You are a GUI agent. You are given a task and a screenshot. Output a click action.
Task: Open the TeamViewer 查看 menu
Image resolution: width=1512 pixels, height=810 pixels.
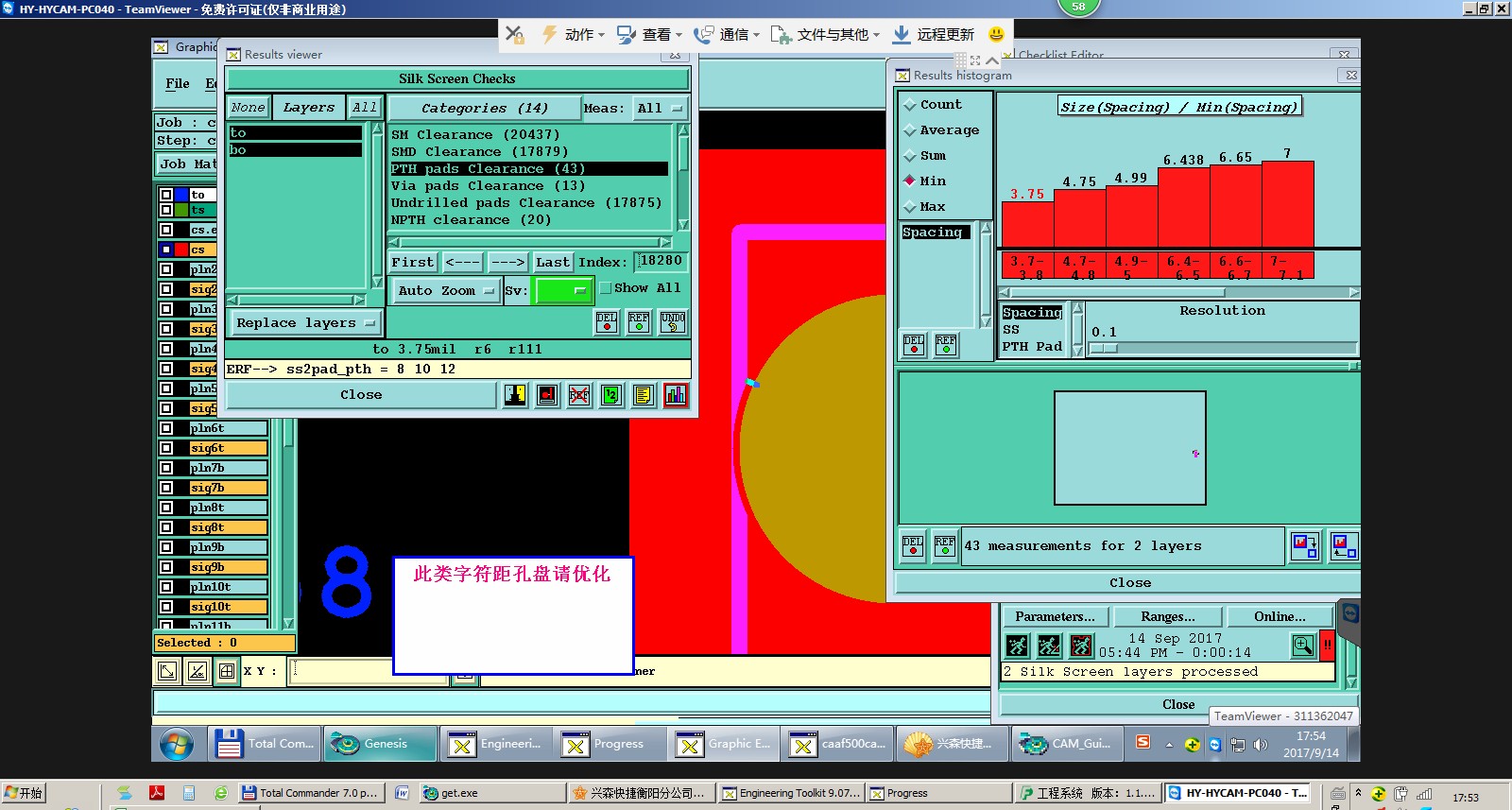[x=649, y=34]
